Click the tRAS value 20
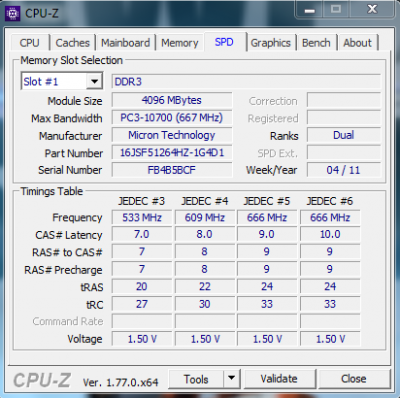Viewport: 400px width, 398px height. pos(142,286)
